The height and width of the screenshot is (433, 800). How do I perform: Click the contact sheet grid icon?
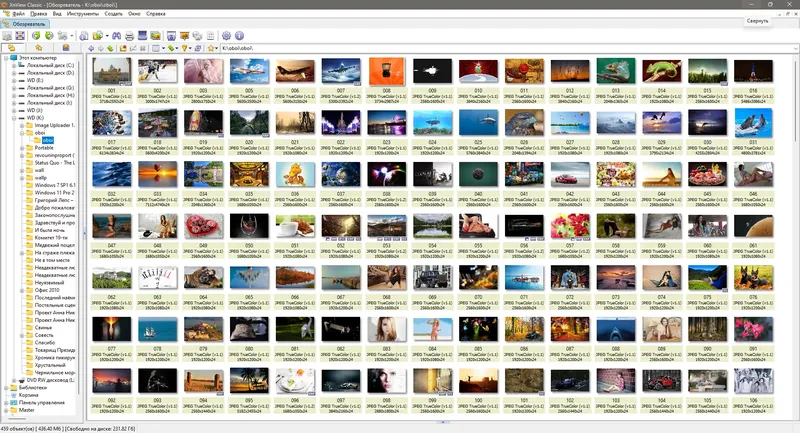point(210,36)
